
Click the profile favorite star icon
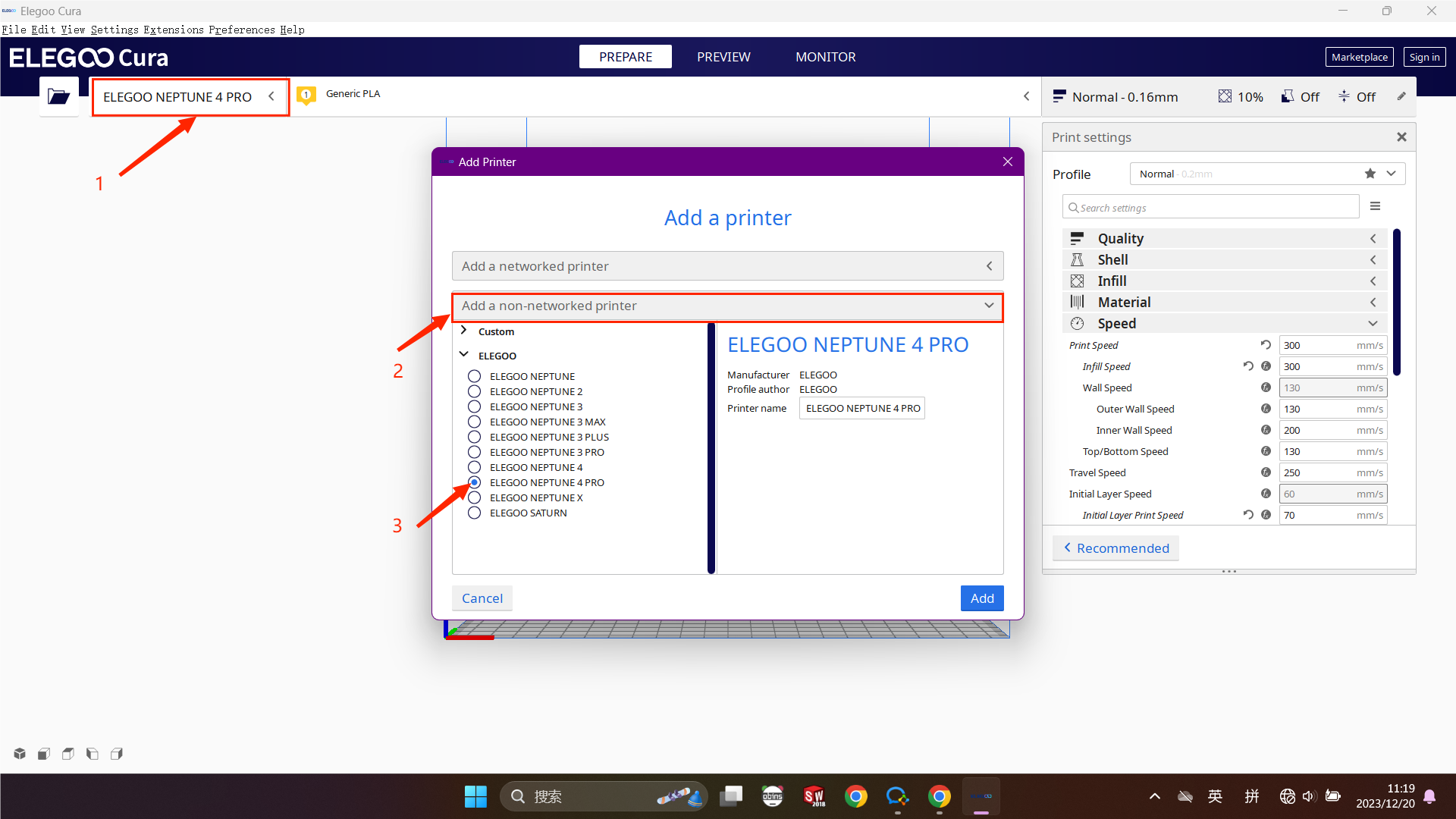1370,174
